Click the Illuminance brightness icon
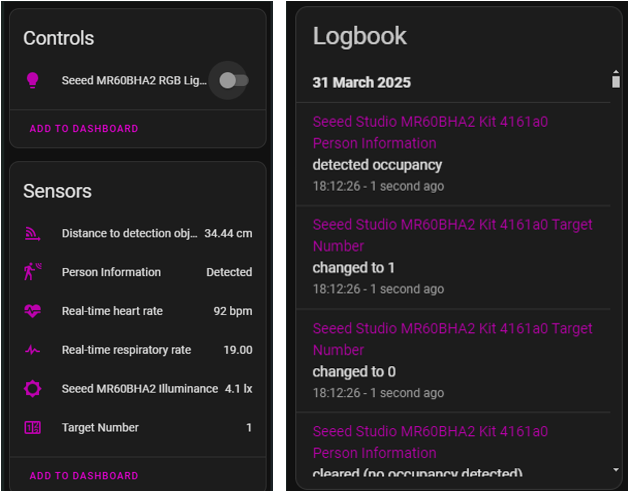Viewport: 628px width, 491px height. point(32,388)
